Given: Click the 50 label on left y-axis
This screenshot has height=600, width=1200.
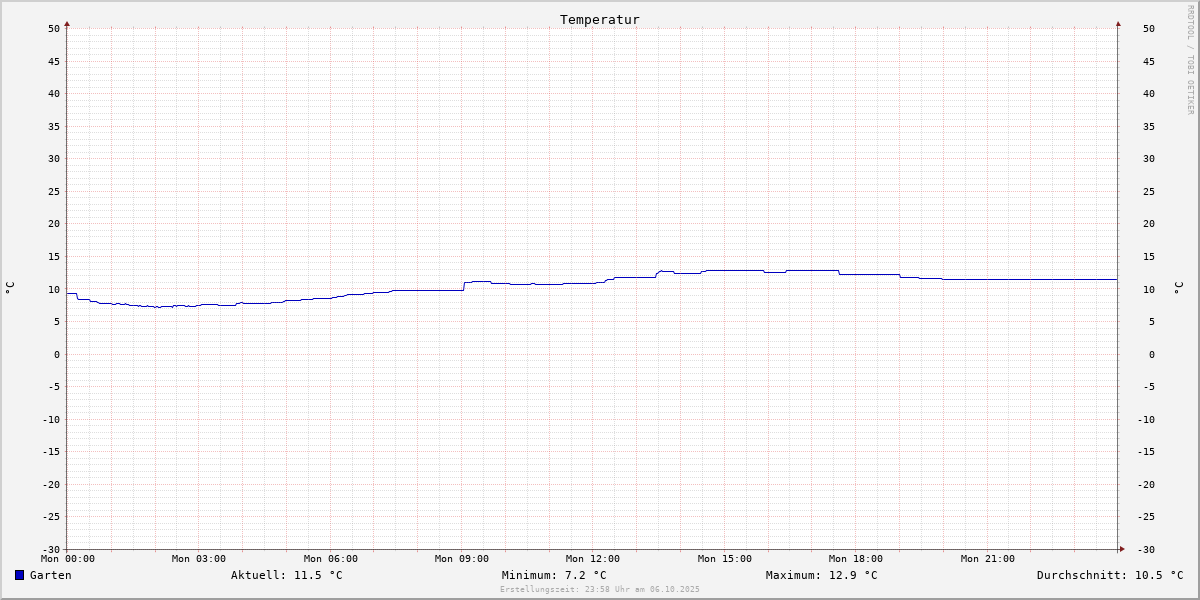Looking at the screenshot, I should [54, 29].
